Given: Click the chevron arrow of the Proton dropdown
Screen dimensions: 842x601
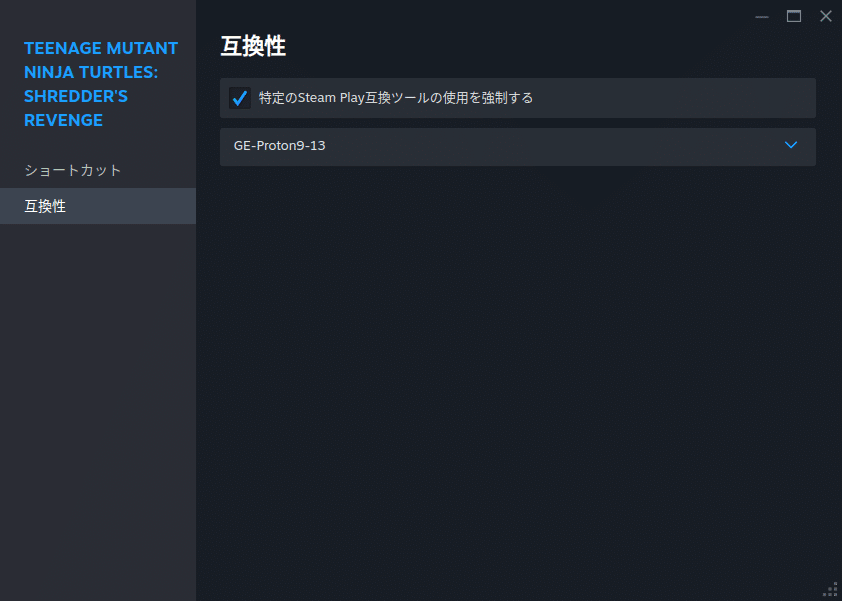Looking at the screenshot, I should [790, 145].
